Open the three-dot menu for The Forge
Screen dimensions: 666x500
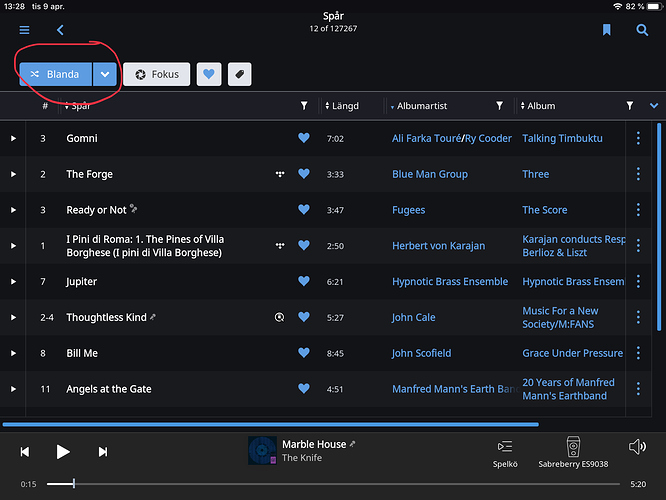tap(638, 174)
